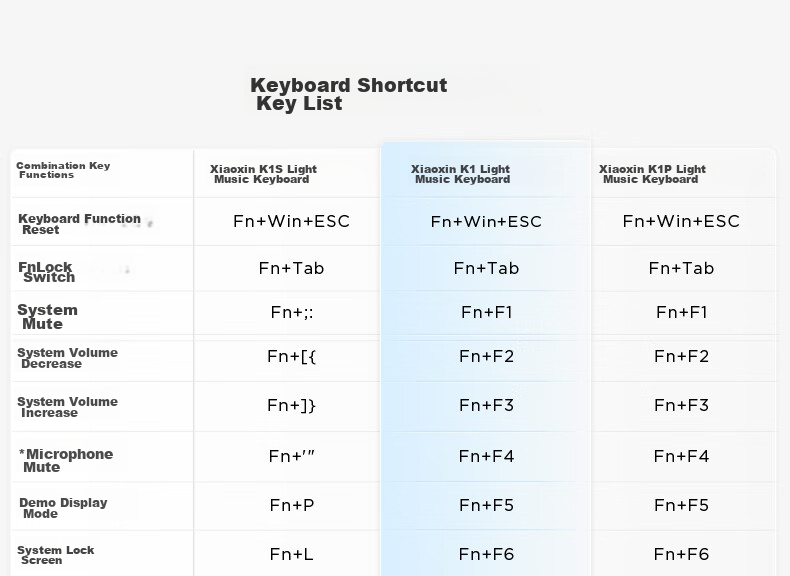Screen dimensions: 790x576
Task: Click 'Fn+Win+ESC' in the K1P column
Action: coord(681,221)
